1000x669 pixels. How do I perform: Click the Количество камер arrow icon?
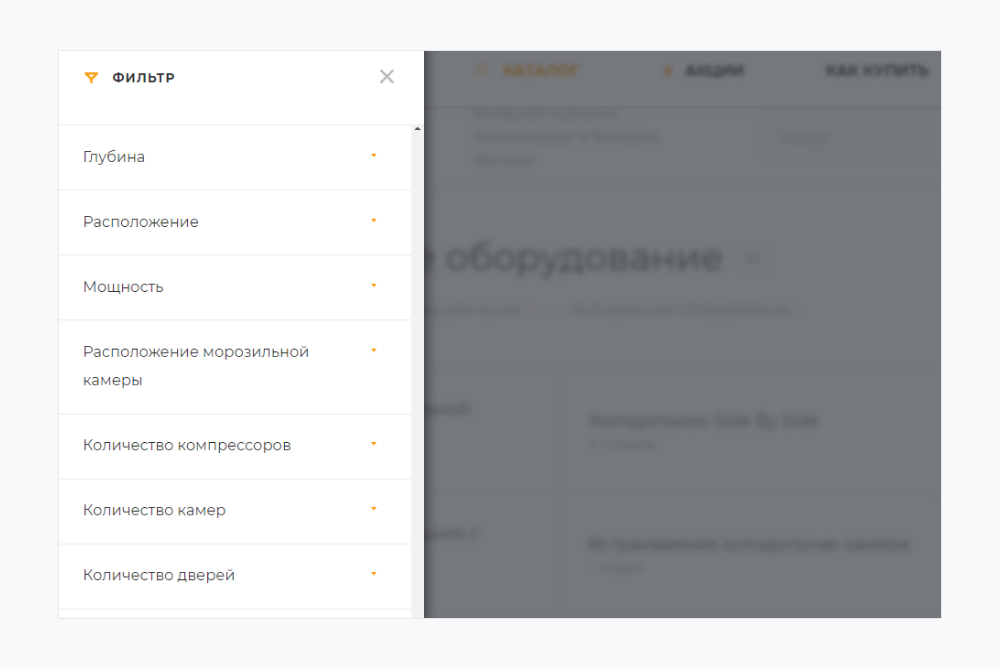pyautogui.click(x=374, y=509)
